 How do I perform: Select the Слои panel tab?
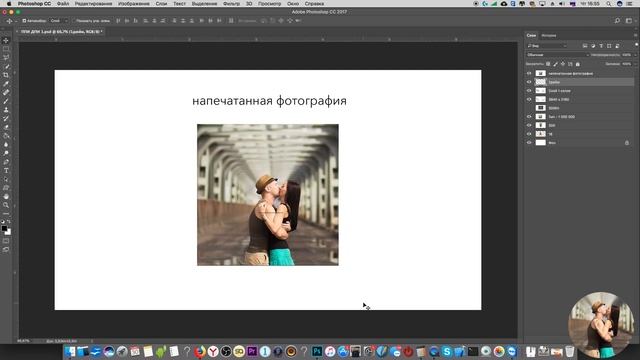click(531, 36)
